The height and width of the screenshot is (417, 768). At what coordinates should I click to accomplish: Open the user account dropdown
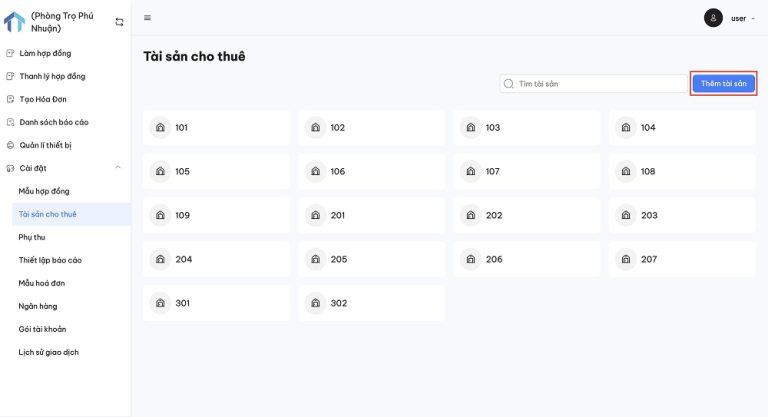pyautogui.click(x=741, y=18)
